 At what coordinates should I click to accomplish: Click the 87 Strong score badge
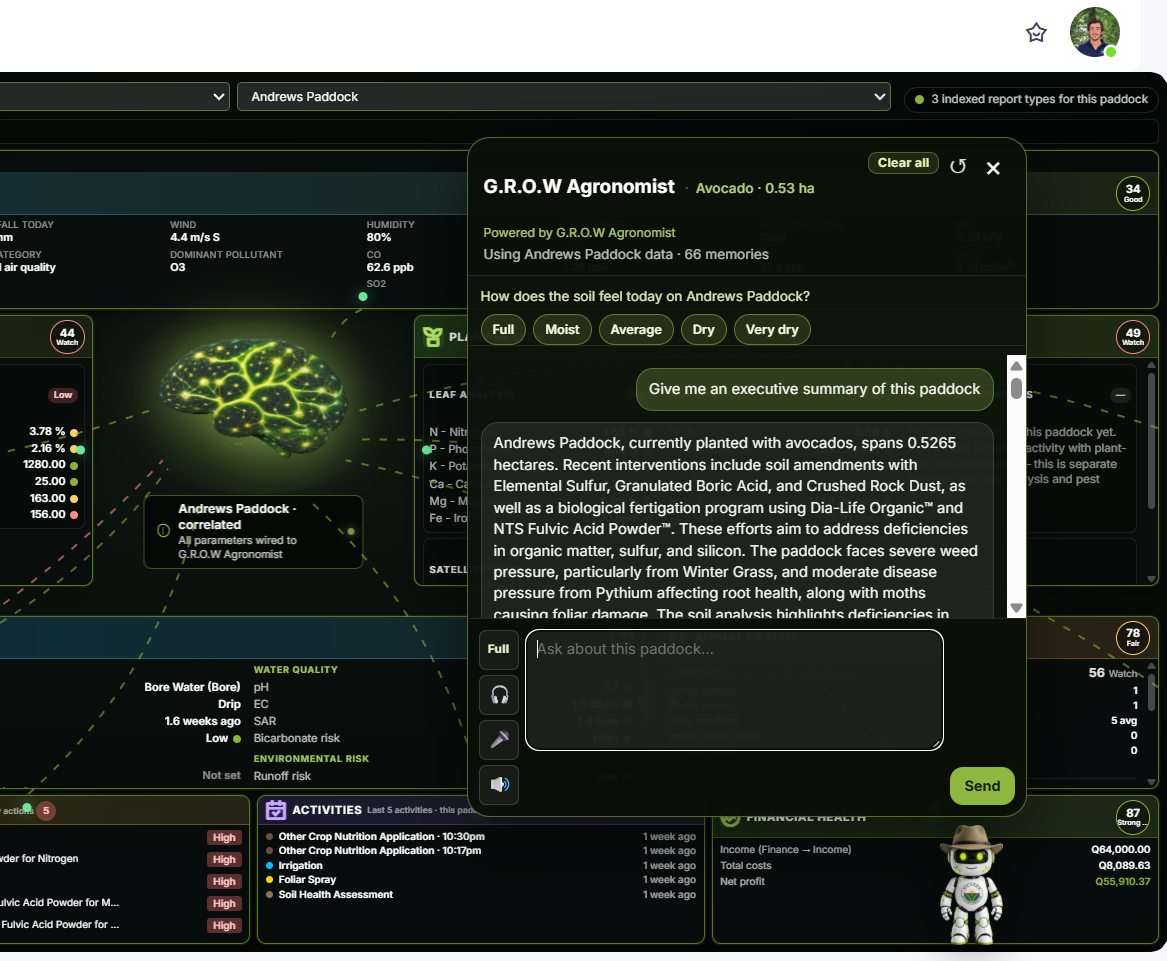1133,817
